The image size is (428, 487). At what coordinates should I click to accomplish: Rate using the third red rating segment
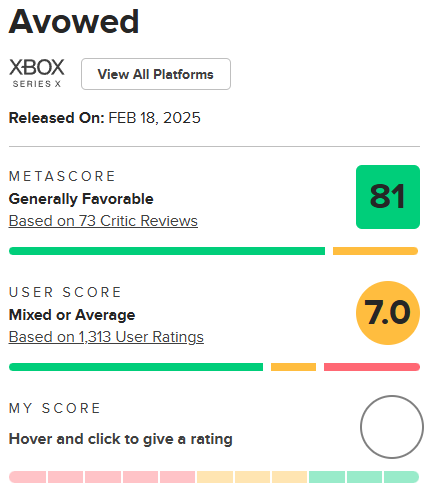(x=103, y=477)
